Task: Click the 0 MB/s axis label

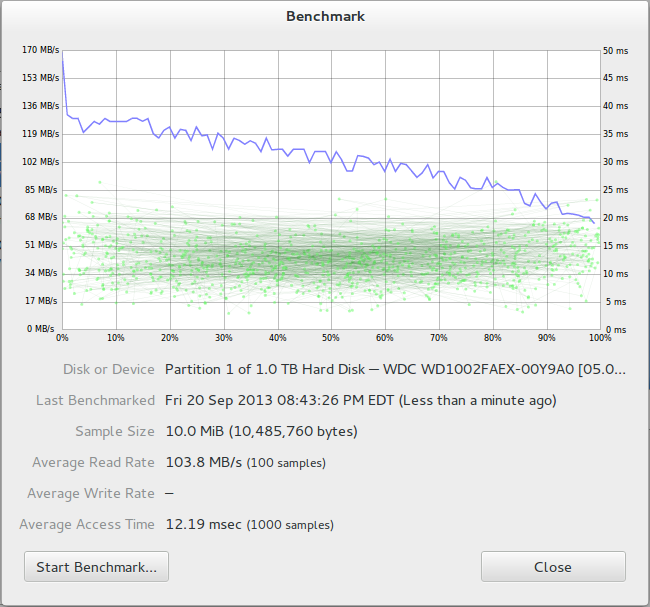Action: (x=41, y=329)
